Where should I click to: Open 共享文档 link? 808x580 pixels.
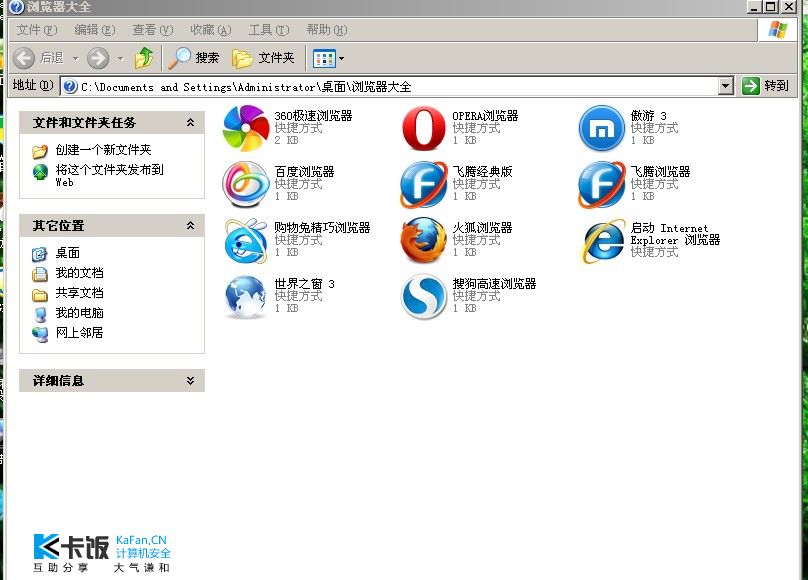point(79,293)
